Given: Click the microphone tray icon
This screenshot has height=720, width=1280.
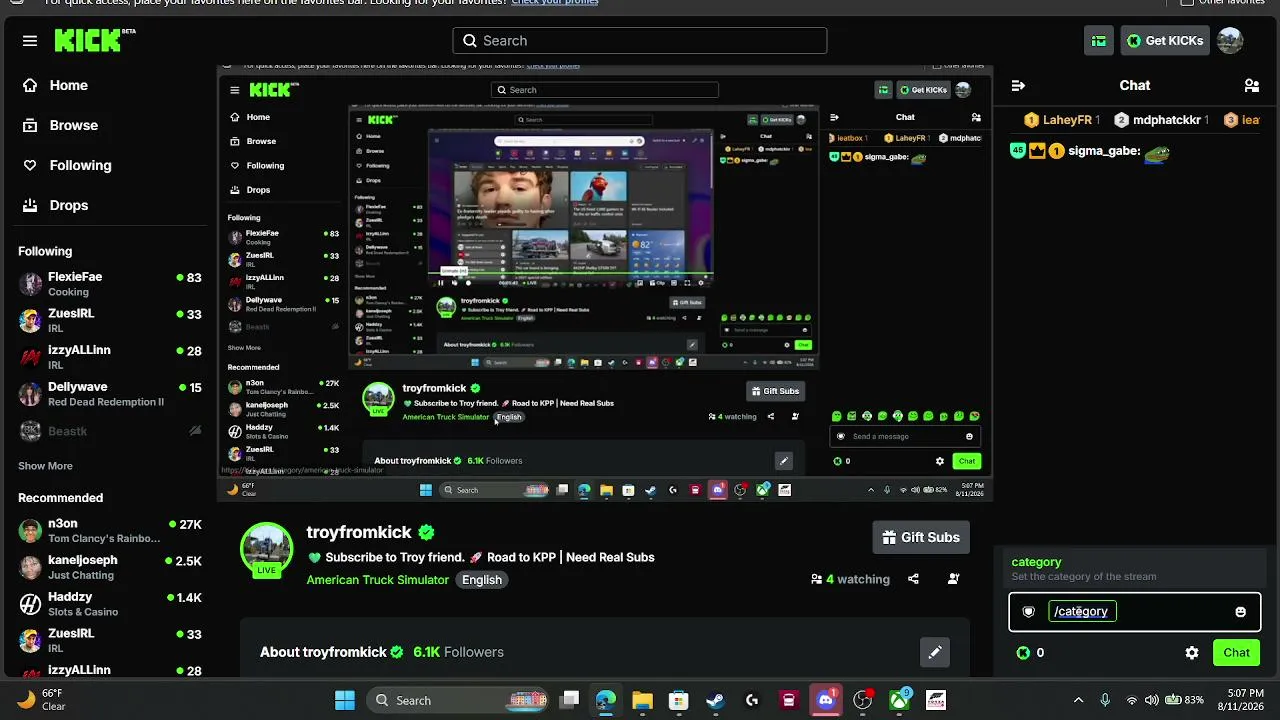Looking at the screenshot, I should coord(1105,700).
